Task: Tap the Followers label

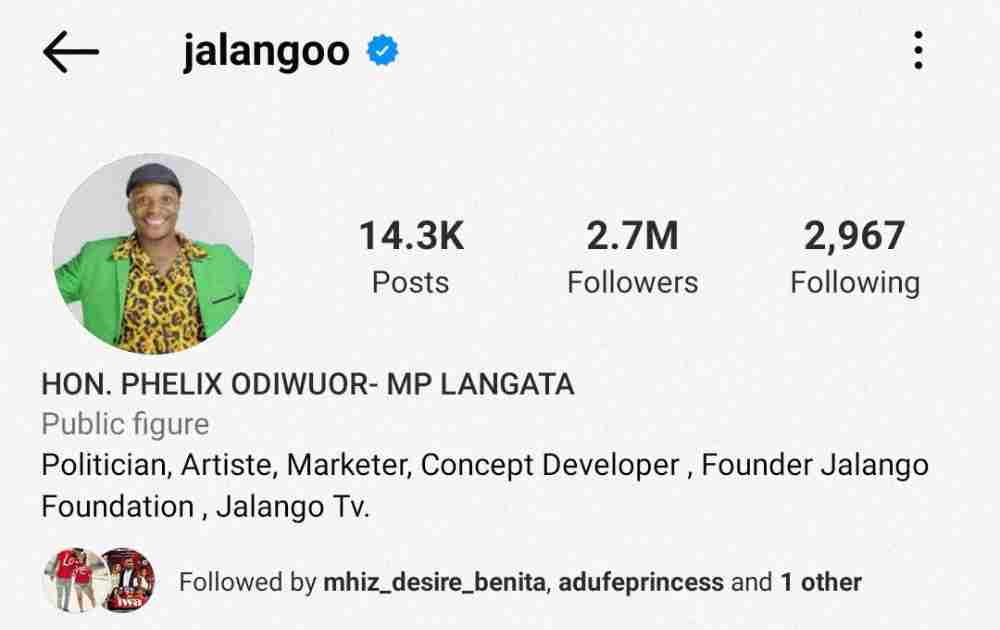Action: click(x=633, y=282)
